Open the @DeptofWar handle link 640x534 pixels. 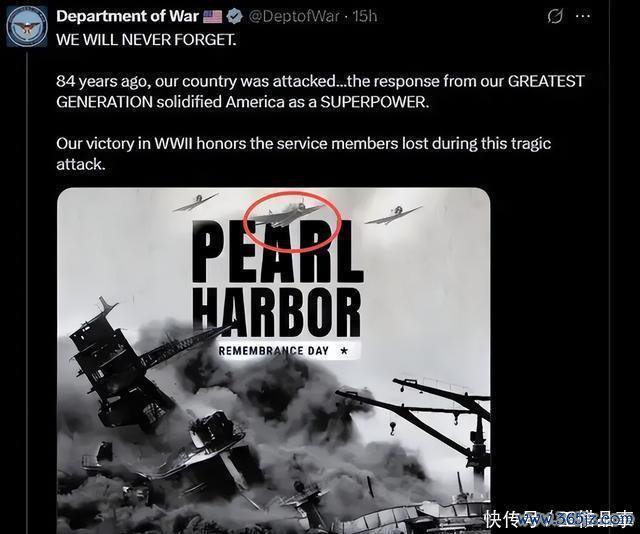(293, 16)
